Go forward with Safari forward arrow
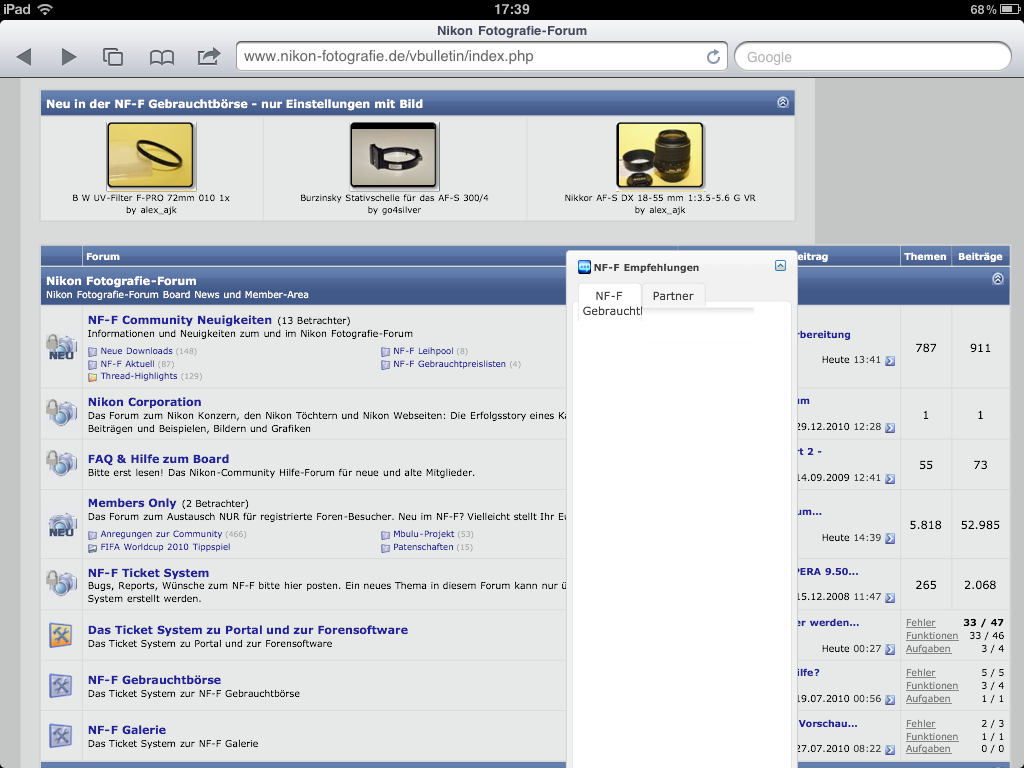Image resolution: width=1024 pixels, height=768 pixels. pyautogui.click(x=69, y=57)
